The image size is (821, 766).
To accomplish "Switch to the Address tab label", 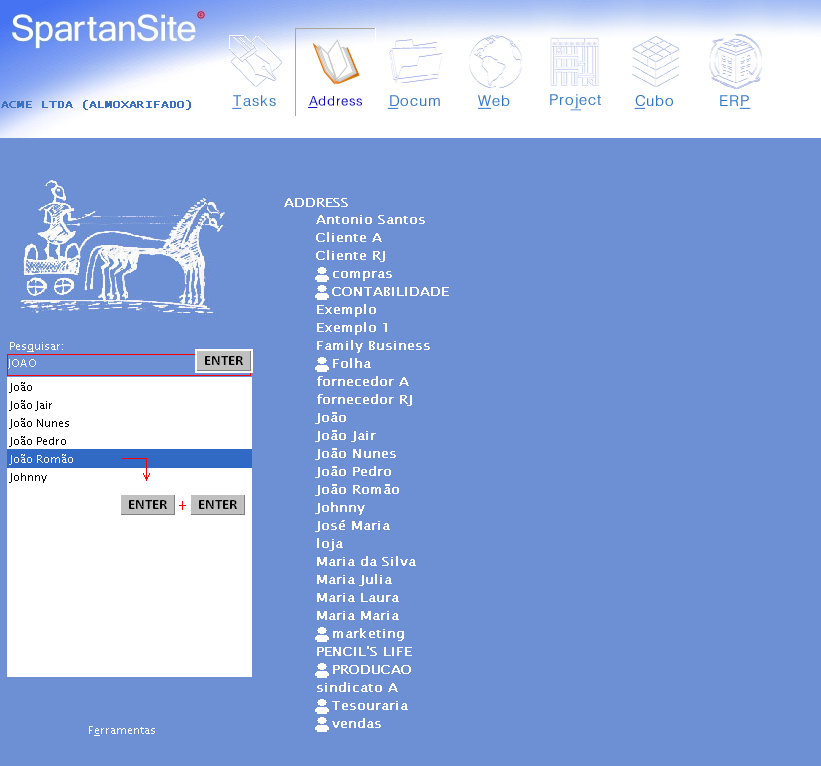I will pos(335,101).
